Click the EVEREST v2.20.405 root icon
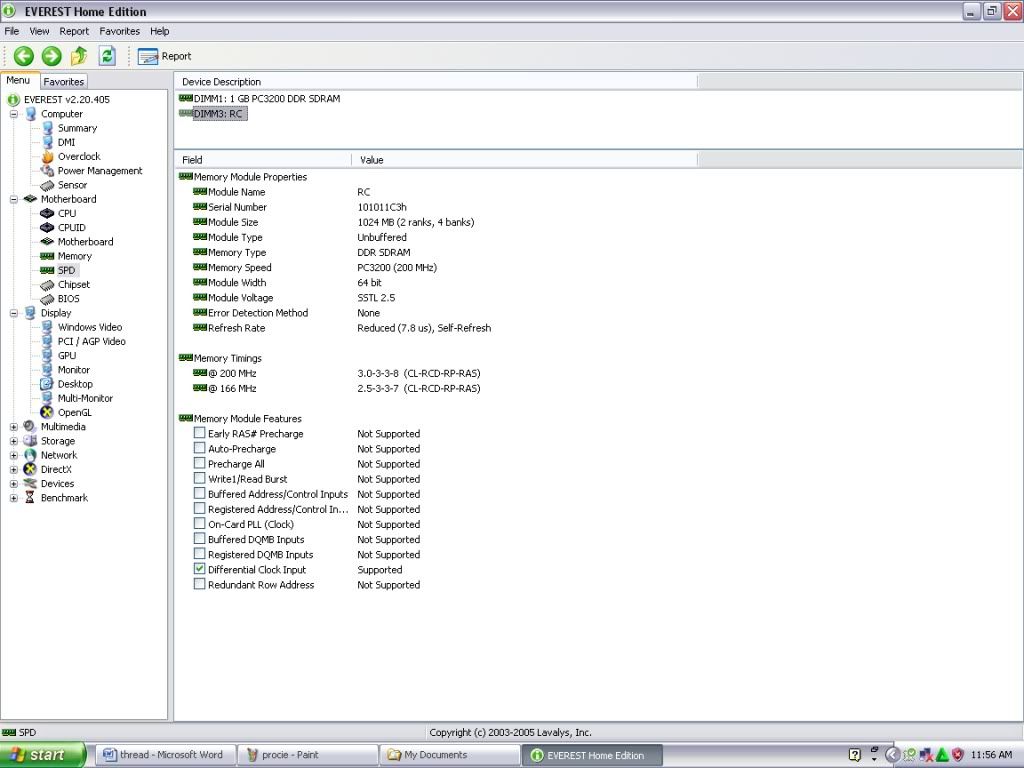The height and width of the screenshot is (768, 1024). click(13, 100)
